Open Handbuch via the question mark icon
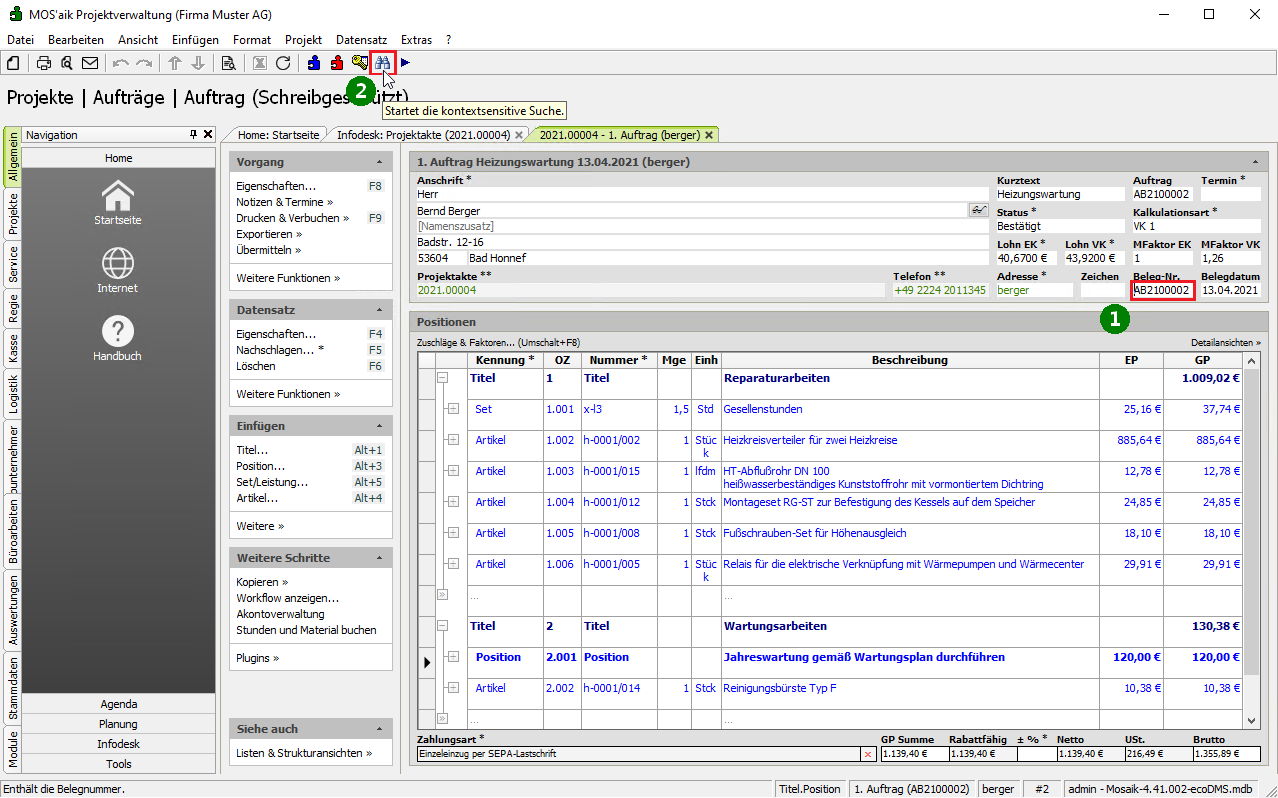Image resolution: width=1278 pixels, height=798 pixels. [x=118, y=332]
